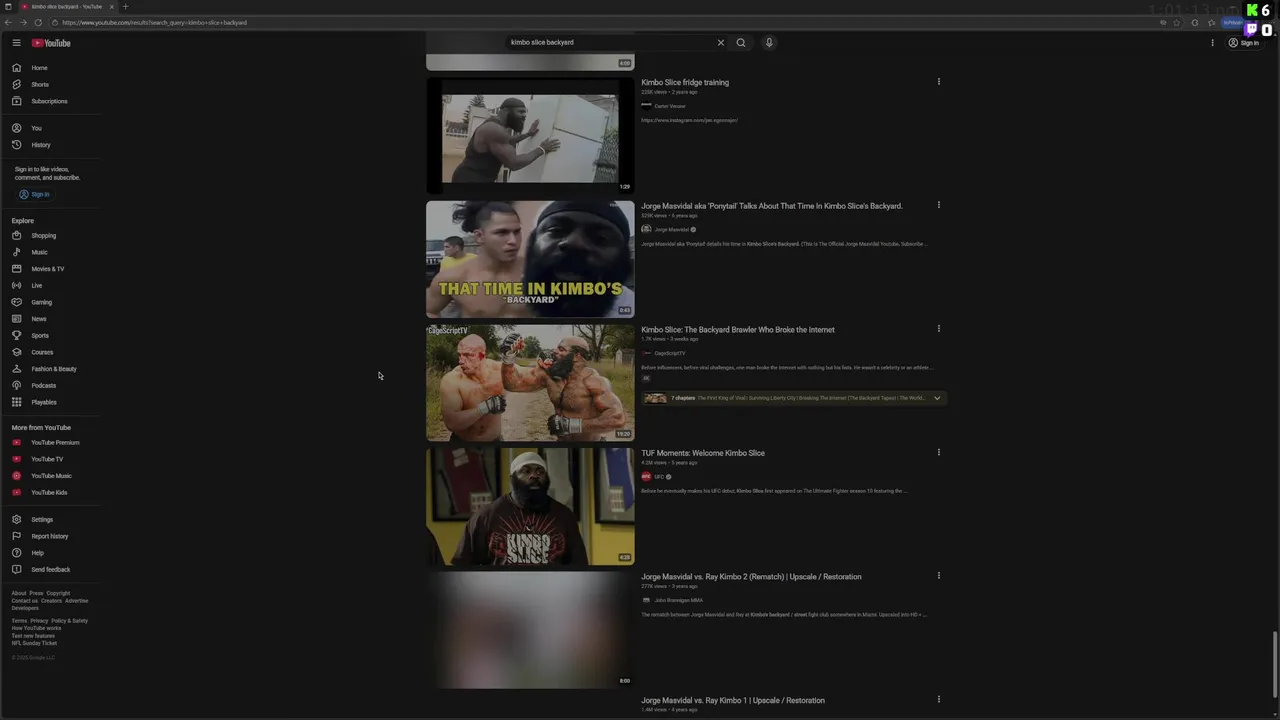This screenshot has height=720, width=1280.
Task: Open Report history in sidebar
Action: point(50,536)
